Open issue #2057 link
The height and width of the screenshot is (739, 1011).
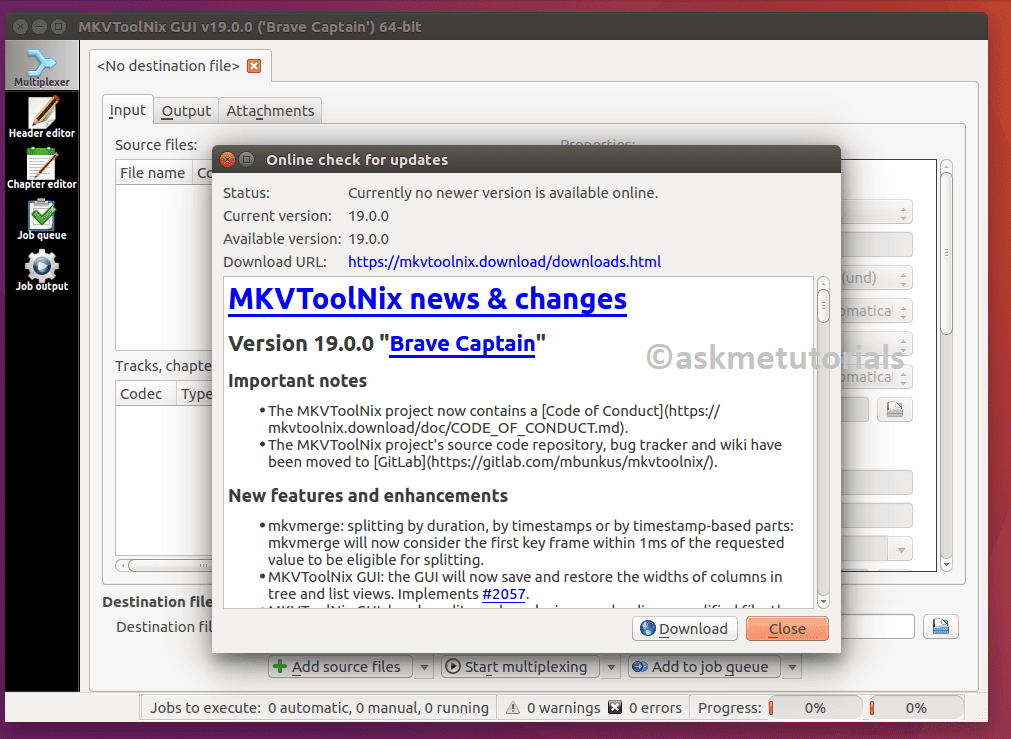tap(504, 594)
